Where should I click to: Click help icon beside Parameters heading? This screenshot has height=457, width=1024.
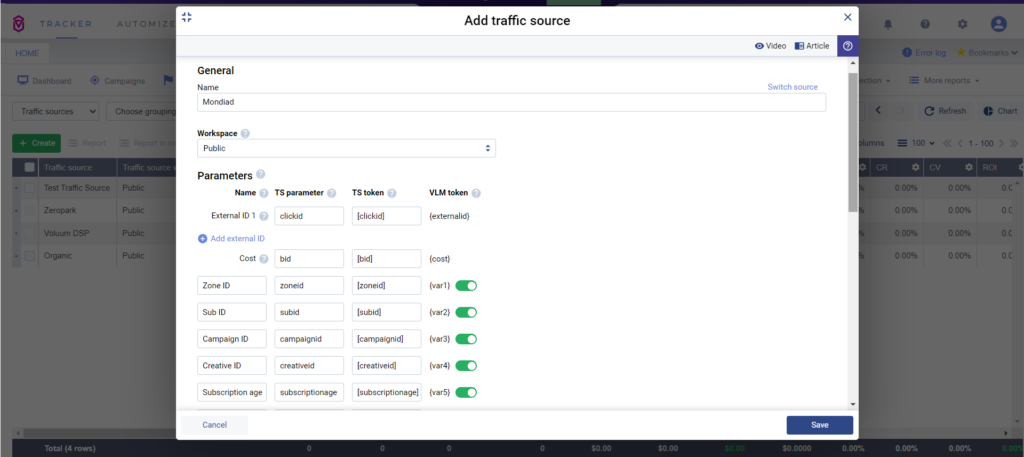261,175
